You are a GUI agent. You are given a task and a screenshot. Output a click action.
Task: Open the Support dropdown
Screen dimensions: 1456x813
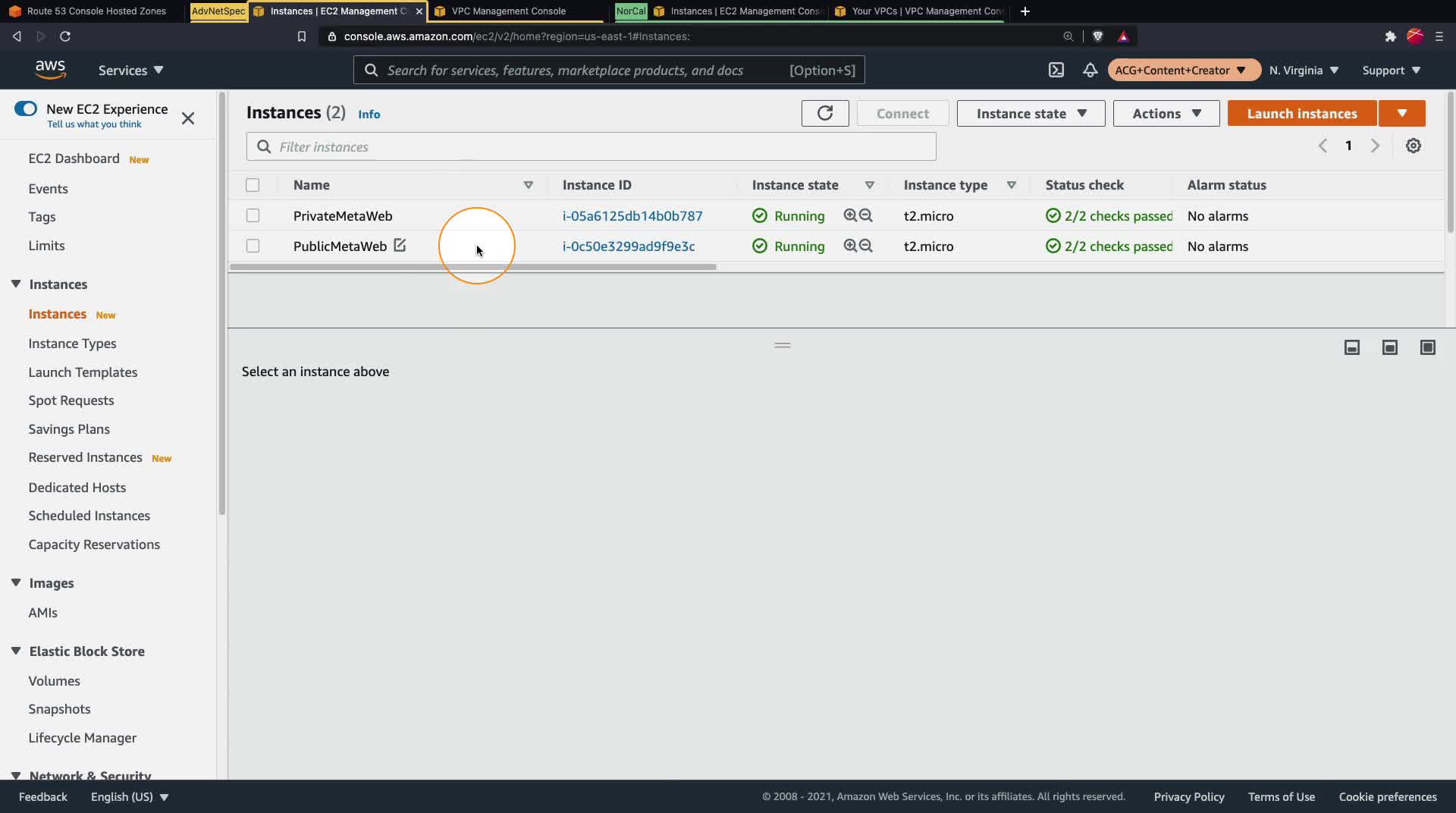click(x=1392, y=70)
